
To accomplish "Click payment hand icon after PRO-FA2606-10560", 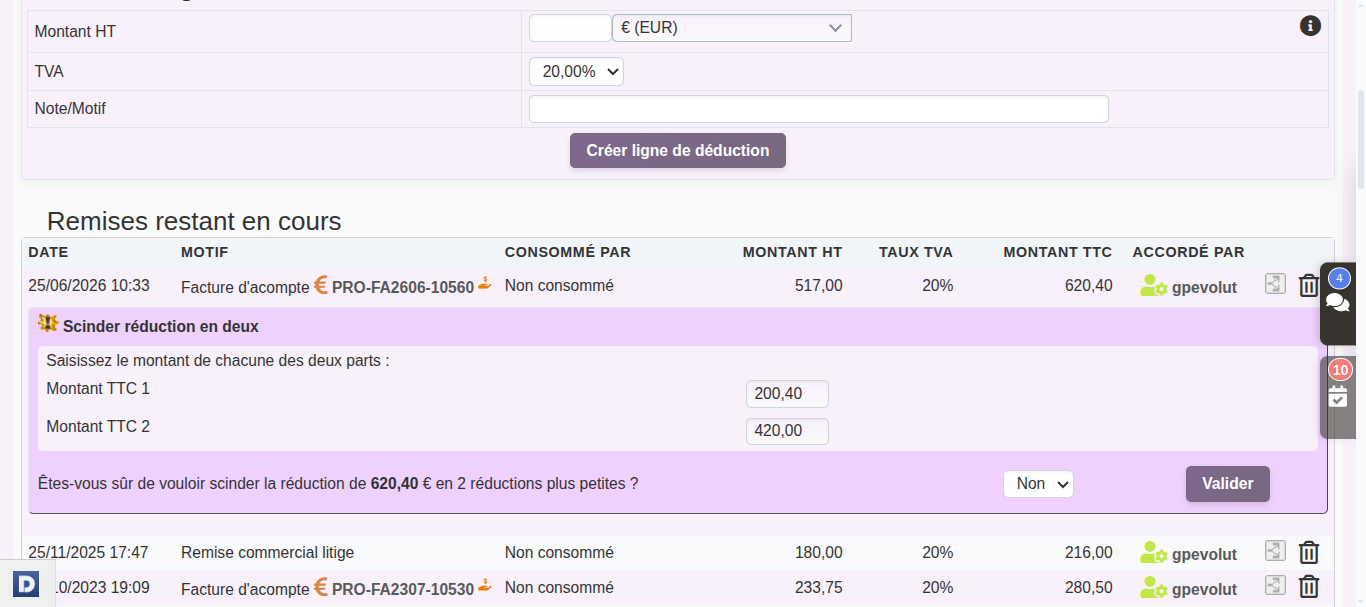I will click(x=485, y=282).
